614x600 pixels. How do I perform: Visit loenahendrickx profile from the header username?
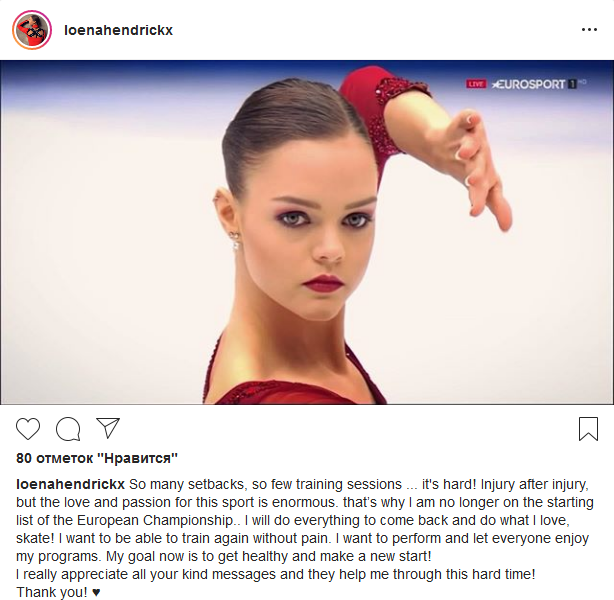coord(118,30)
